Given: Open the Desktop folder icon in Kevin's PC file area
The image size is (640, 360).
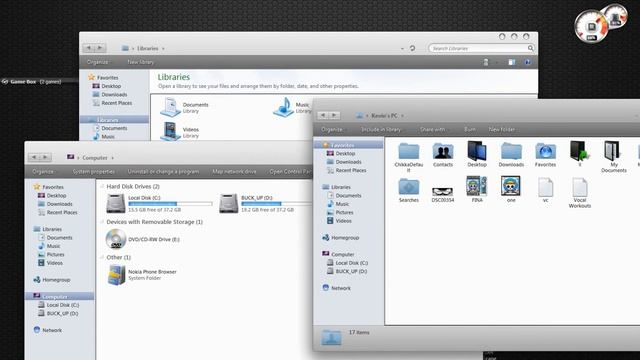Looking at the screenshot, I should [477, 151].
